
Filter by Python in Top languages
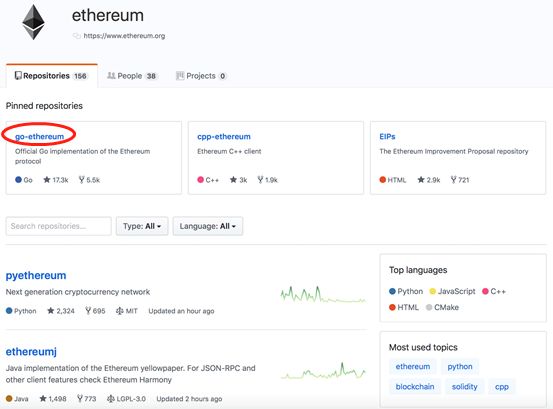pos(406,291)
